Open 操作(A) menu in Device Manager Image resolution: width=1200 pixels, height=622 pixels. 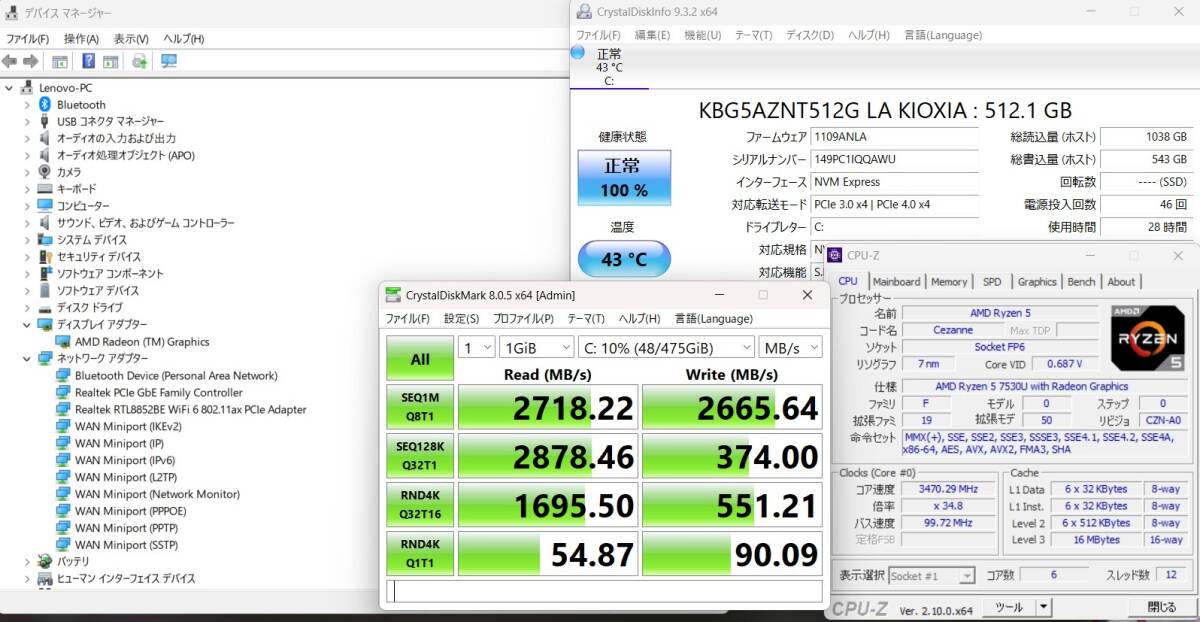click(81, 38)
